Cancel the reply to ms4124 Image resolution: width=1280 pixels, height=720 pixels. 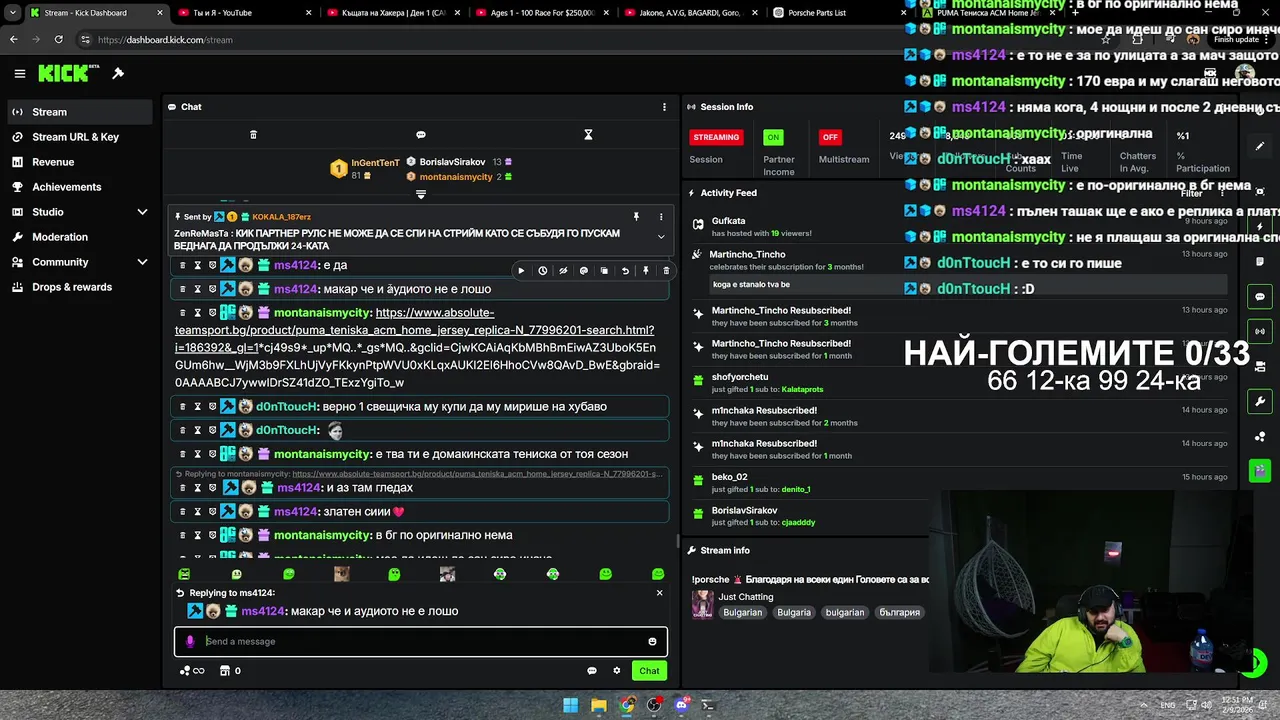tap(659, 593)
